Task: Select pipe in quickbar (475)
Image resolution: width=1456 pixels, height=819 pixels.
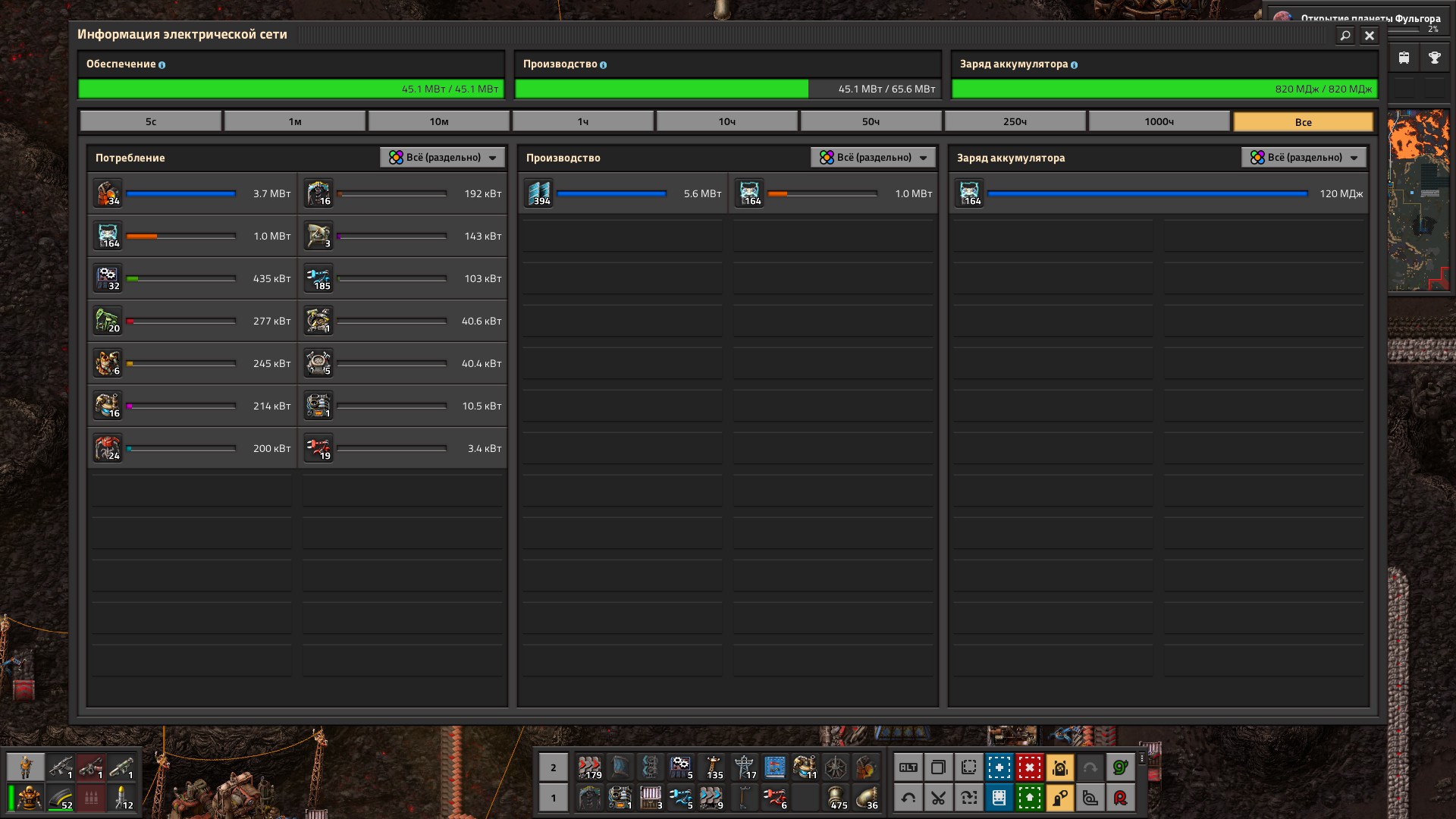Action: 836,798
